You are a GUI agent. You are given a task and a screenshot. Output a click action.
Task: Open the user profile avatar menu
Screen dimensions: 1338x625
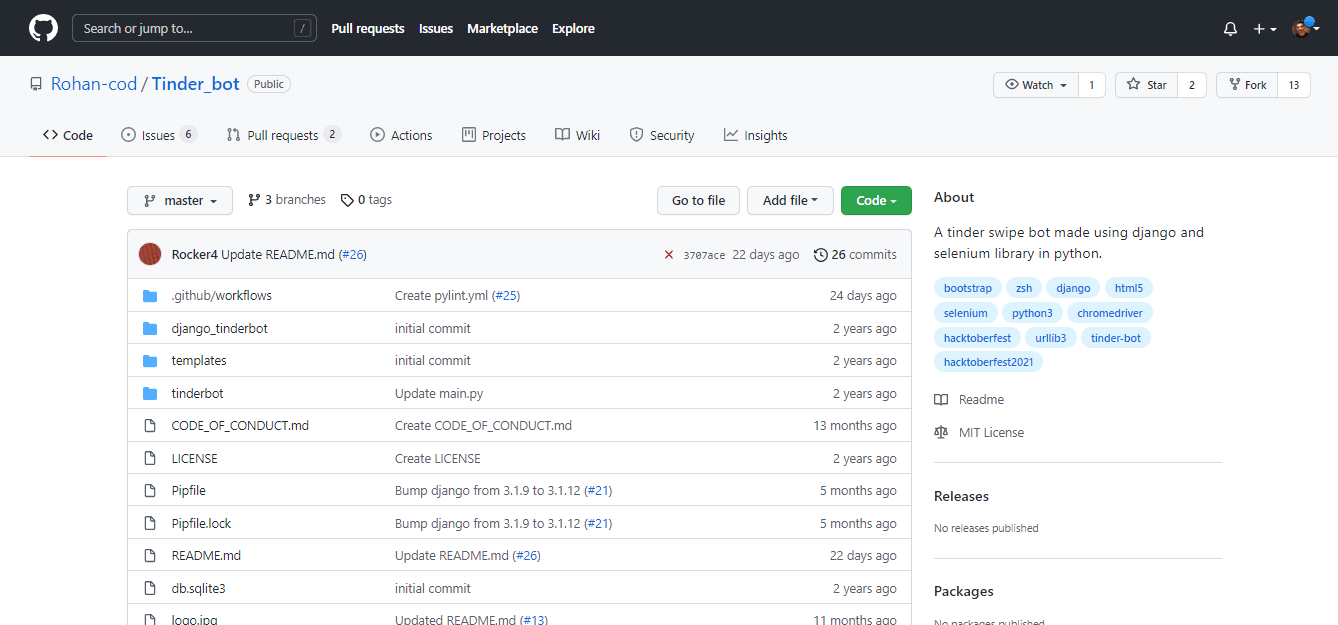click(x=1304, y=28)
